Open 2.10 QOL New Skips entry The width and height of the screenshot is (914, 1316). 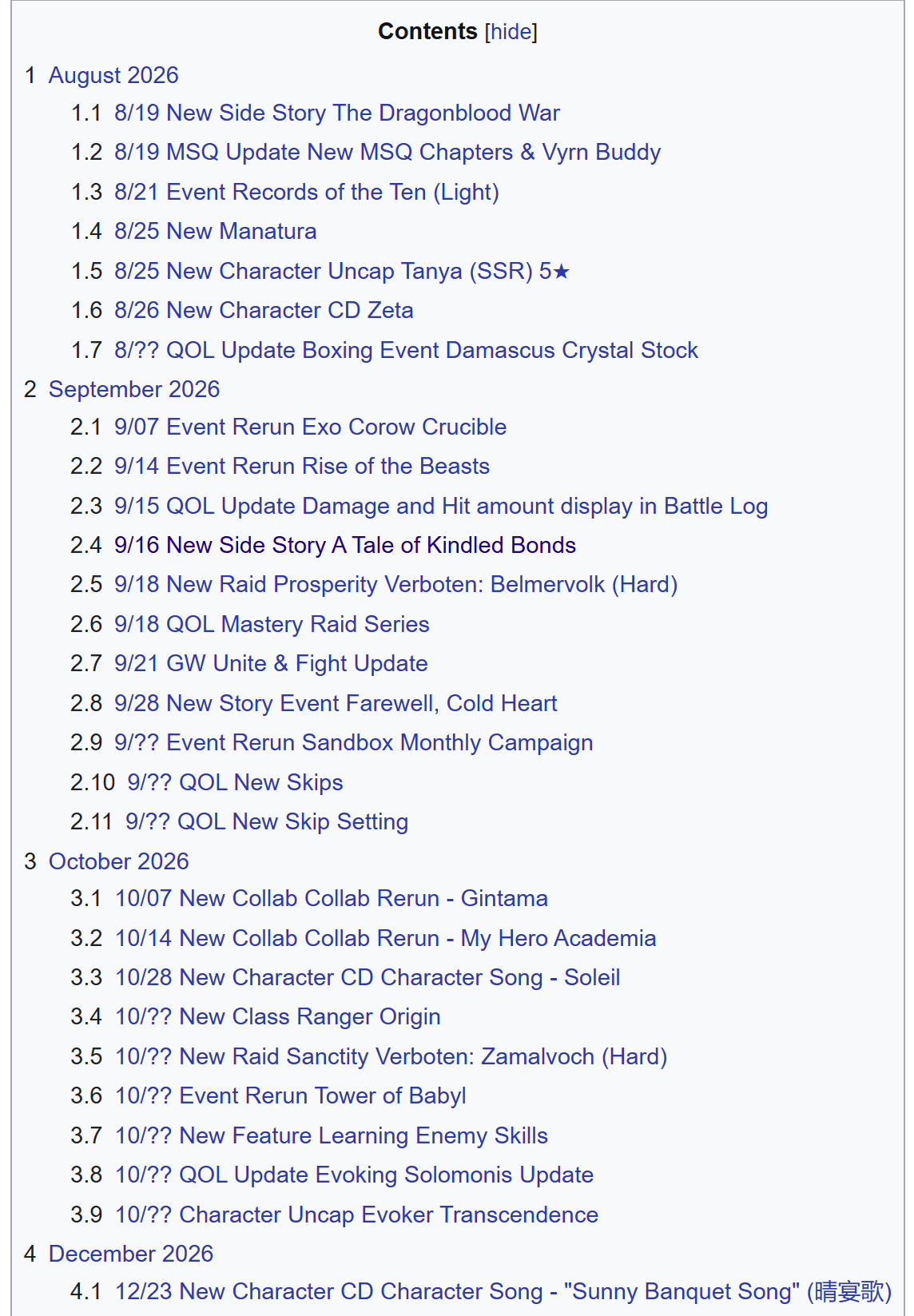pyautogui.click(x=235, y=782)
